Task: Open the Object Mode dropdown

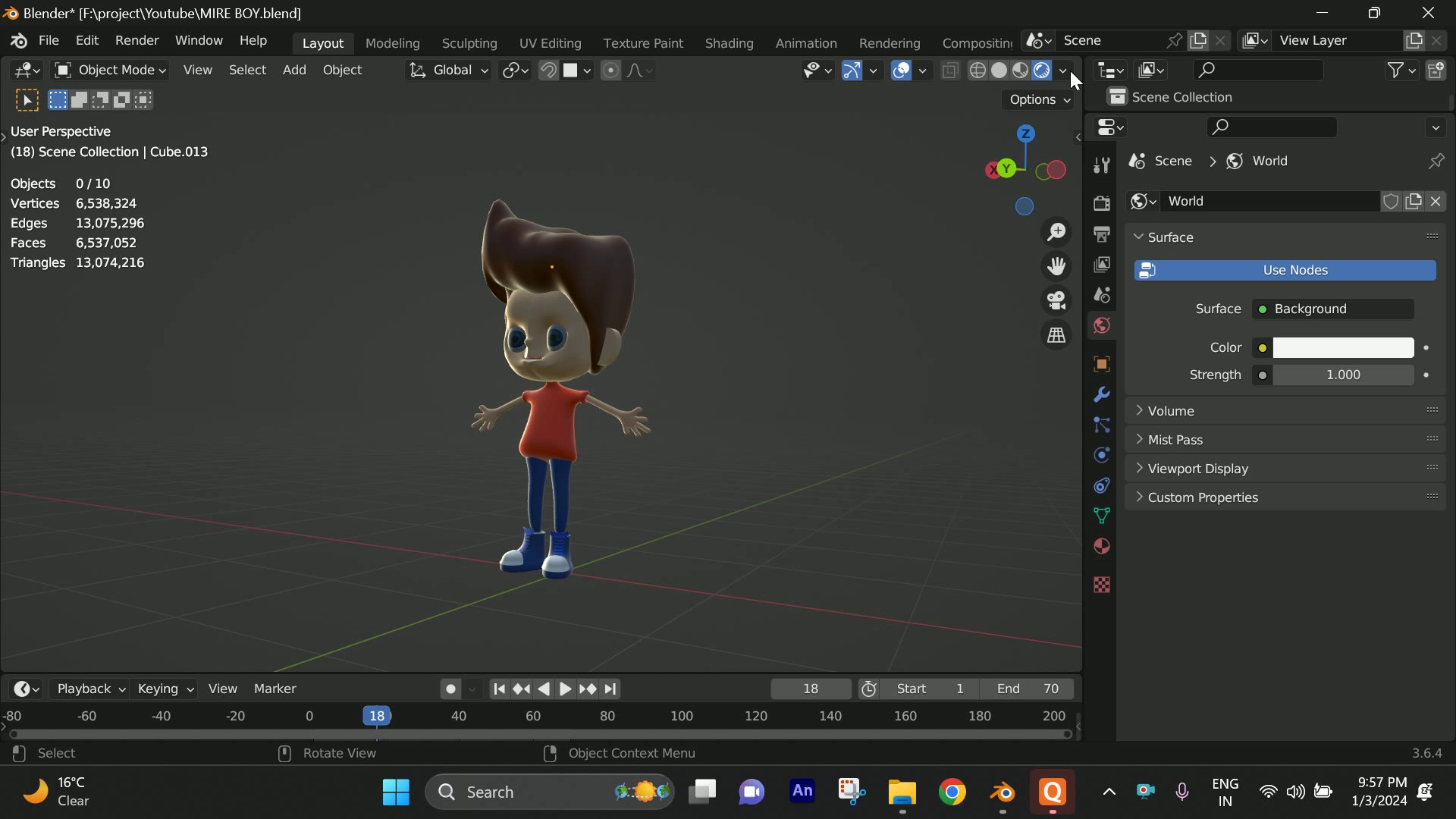Action: tap(111, 70)
